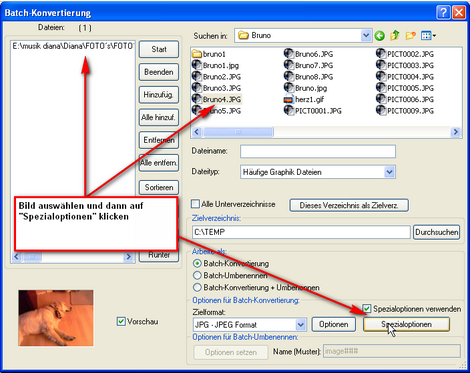This screenshot has height=373, width=470.
Task: Select Batch-Konvertierung + Umbenennen radio option
Action: point(197,287)
